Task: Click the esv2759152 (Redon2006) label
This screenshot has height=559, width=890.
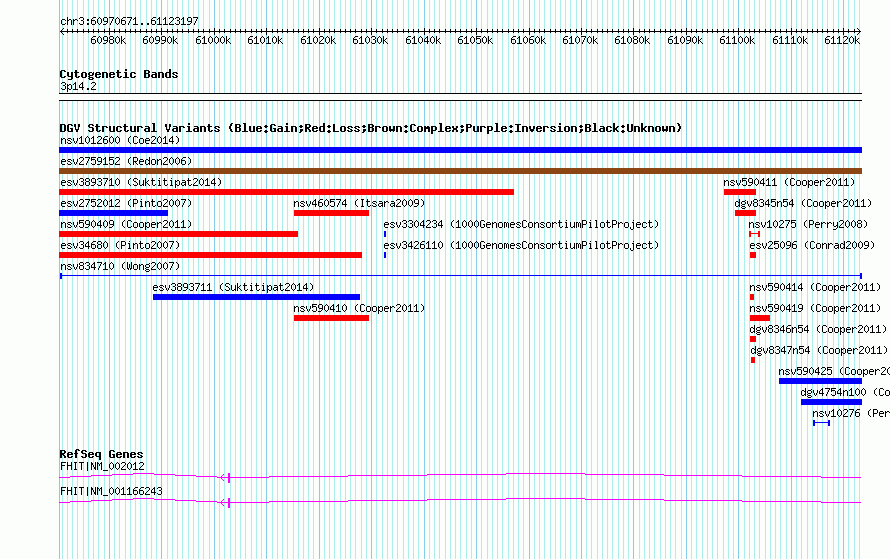Action: [126, 161]
